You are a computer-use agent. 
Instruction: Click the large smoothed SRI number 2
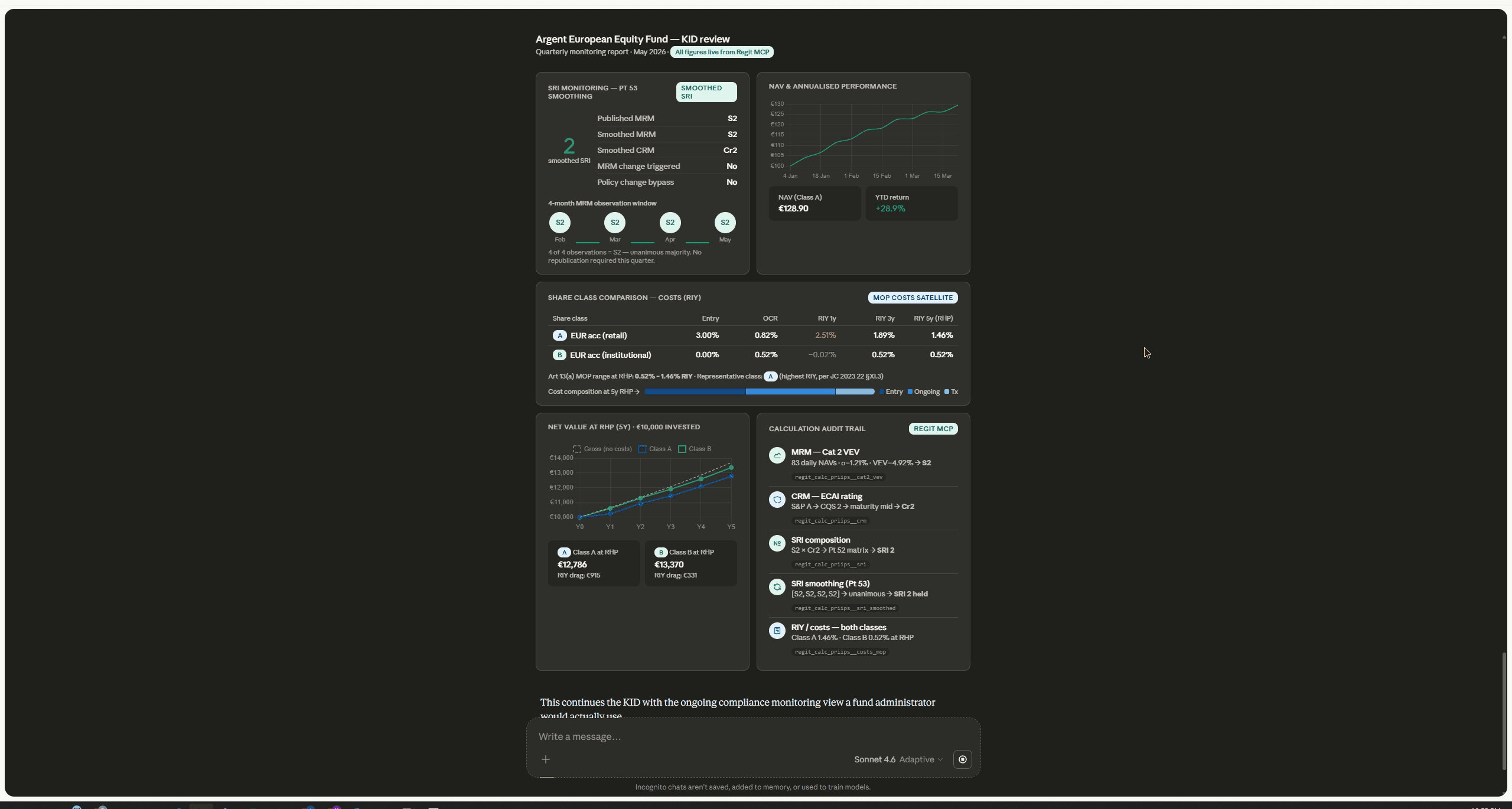pos(569,146)
